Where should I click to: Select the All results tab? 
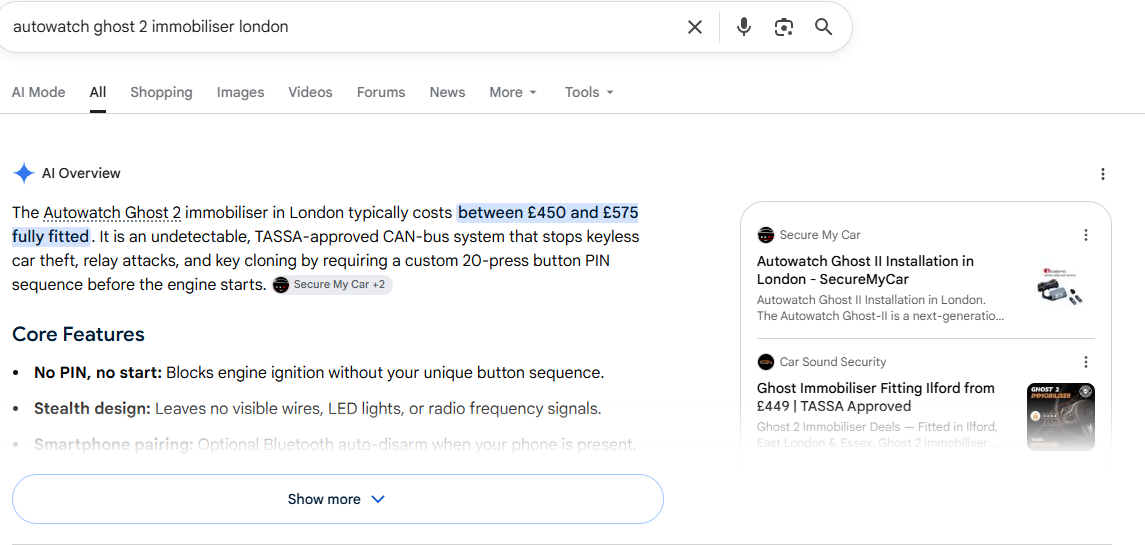tap(98, 92)
